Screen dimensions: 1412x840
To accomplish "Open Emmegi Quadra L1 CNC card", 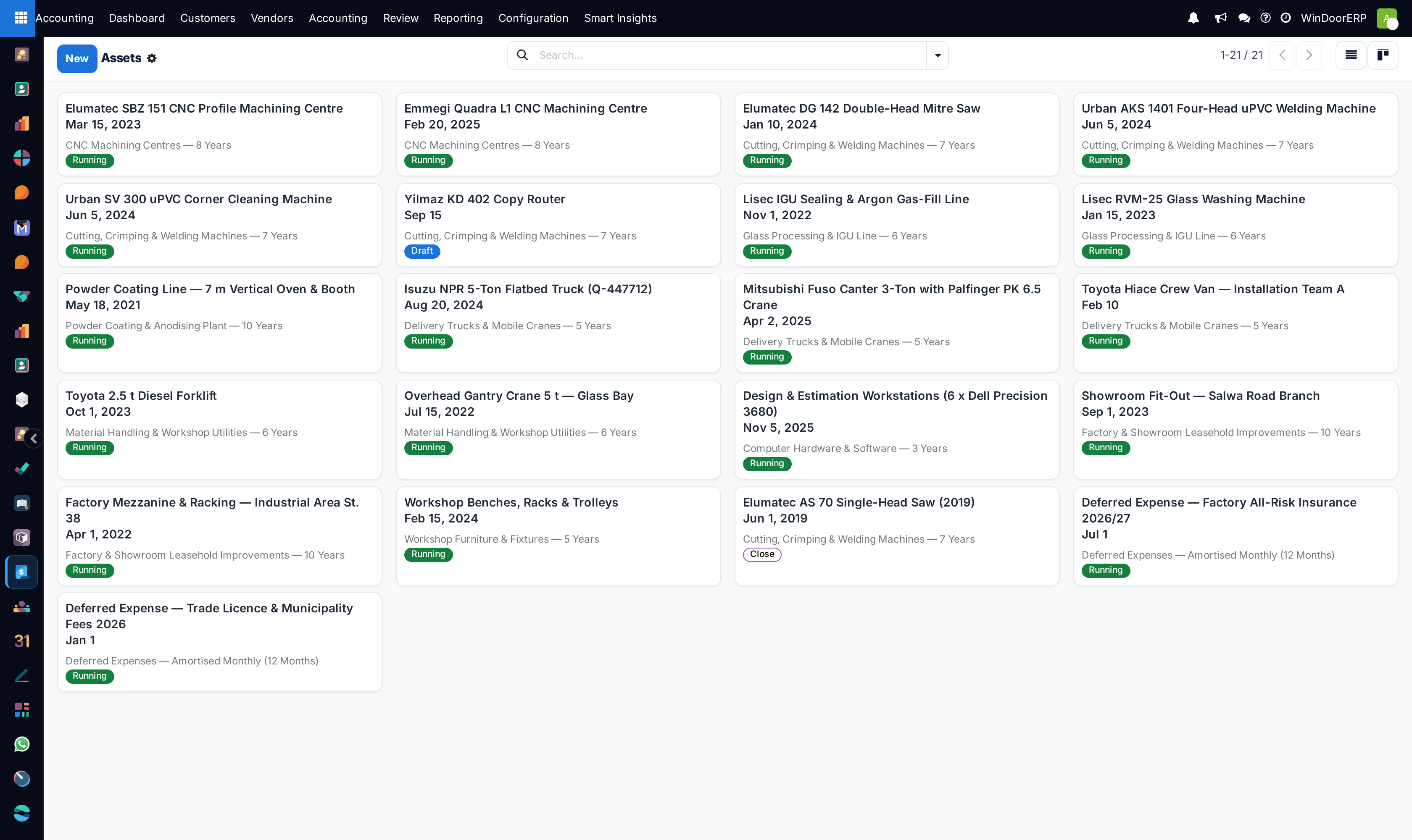I will pos(558,134).
